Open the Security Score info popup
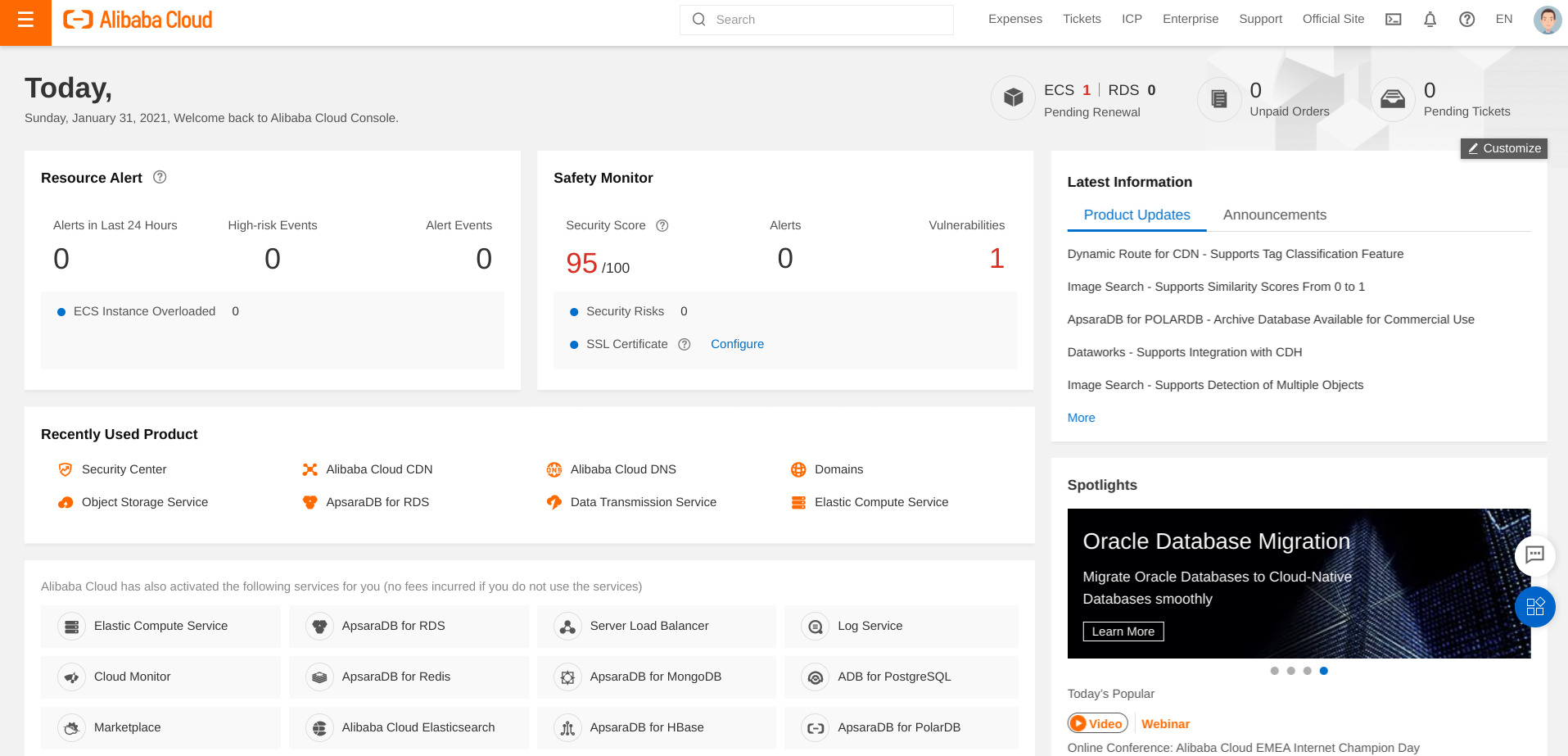The height and width of the screenshot is (756, 1568). (662, 225)
